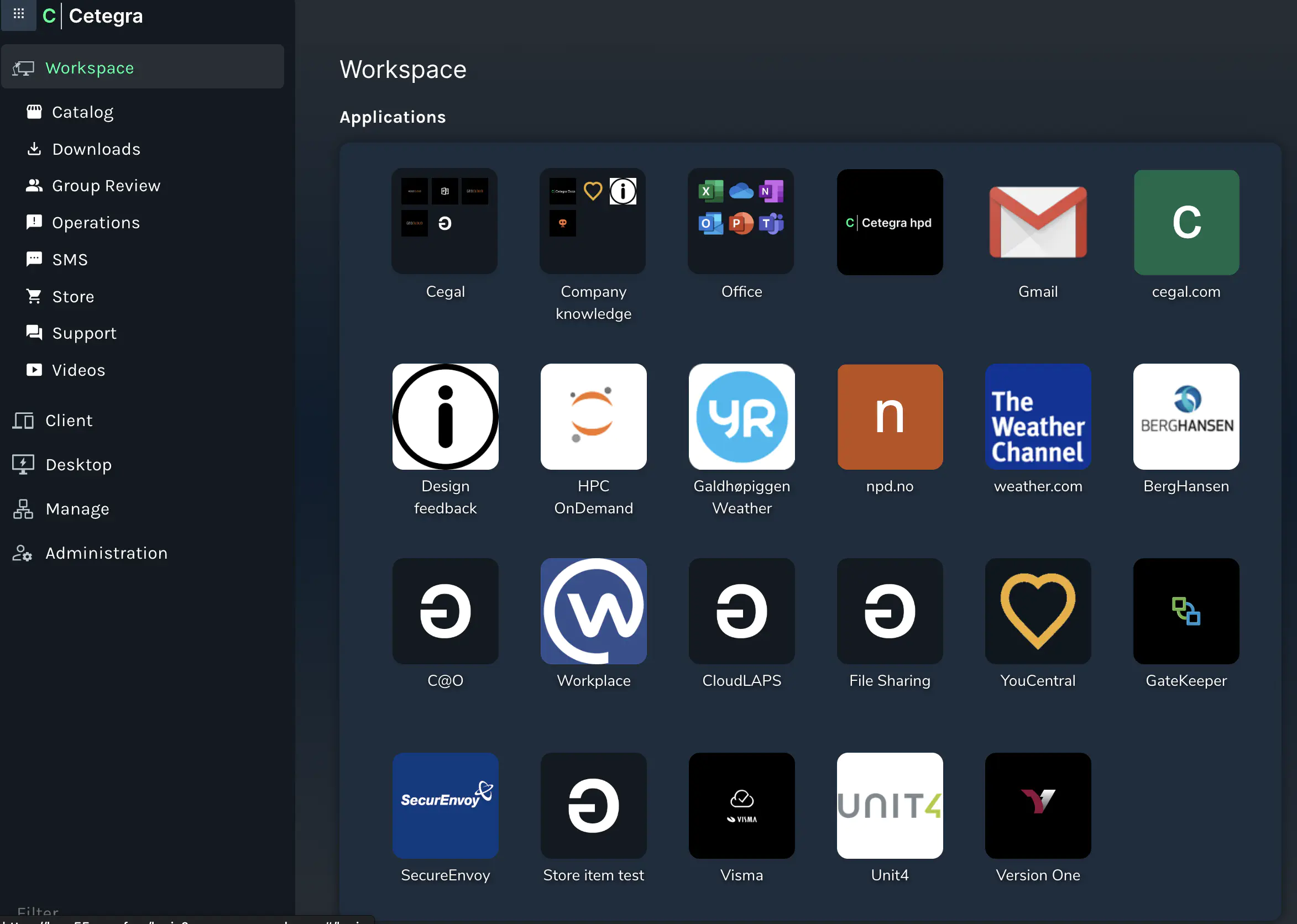Launch the Workplace app
Image resolution: width=1297 pixels, height=924 pixels.
pyautogui.click(x=593, y=611)
